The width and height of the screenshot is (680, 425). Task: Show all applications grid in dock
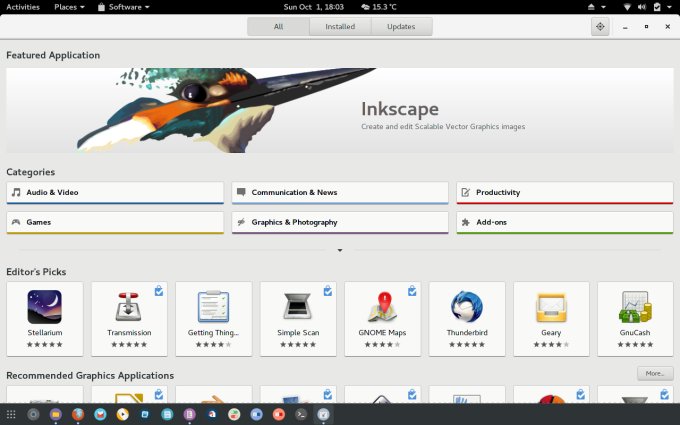pyautogui.click(x=11, y=415)
